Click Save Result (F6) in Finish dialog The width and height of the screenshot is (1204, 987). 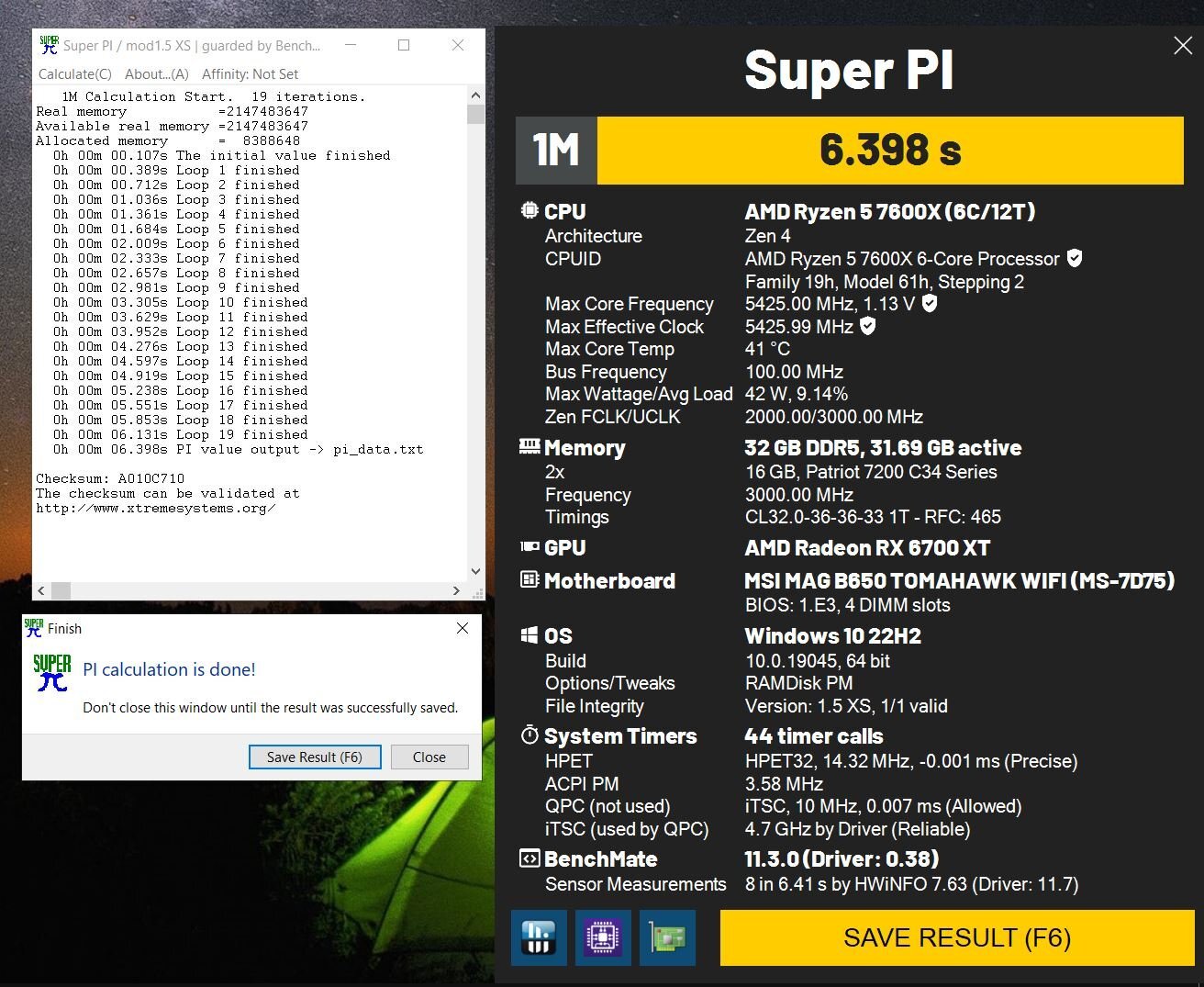coord(315,757)
